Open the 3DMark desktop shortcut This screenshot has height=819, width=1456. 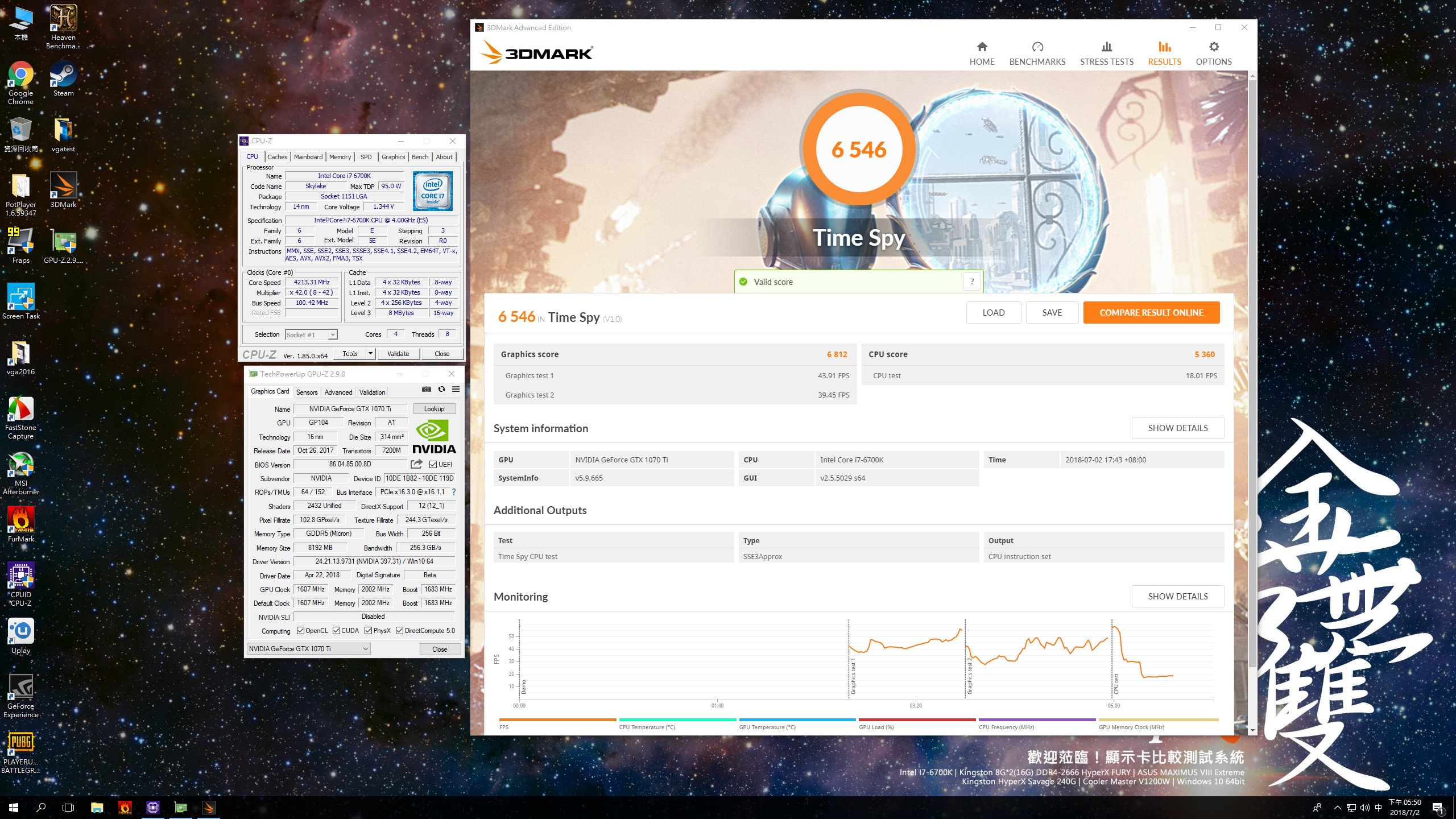coord(63,191)
